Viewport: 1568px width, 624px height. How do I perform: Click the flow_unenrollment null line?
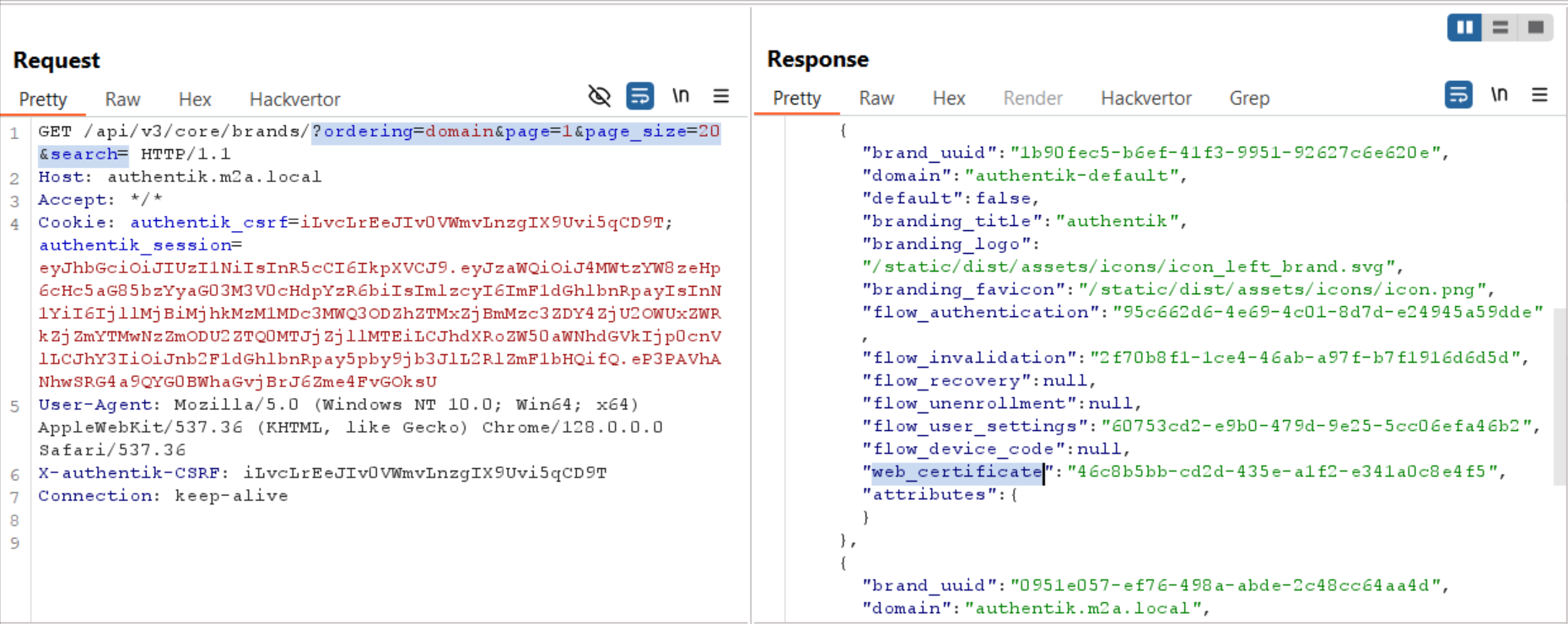pyautogui.click(x=1001, y=403)
